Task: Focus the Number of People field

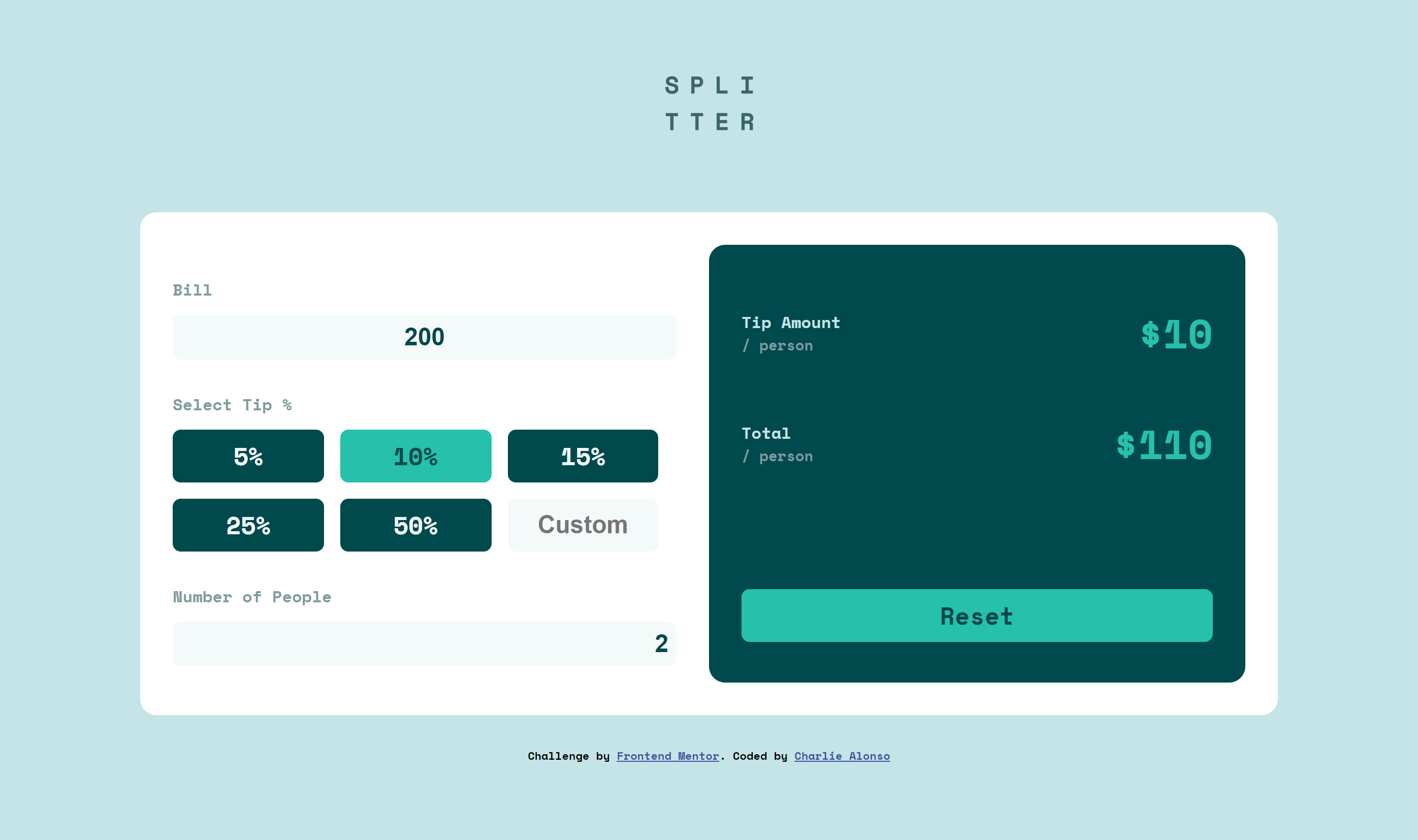Action: coord(424,644)
